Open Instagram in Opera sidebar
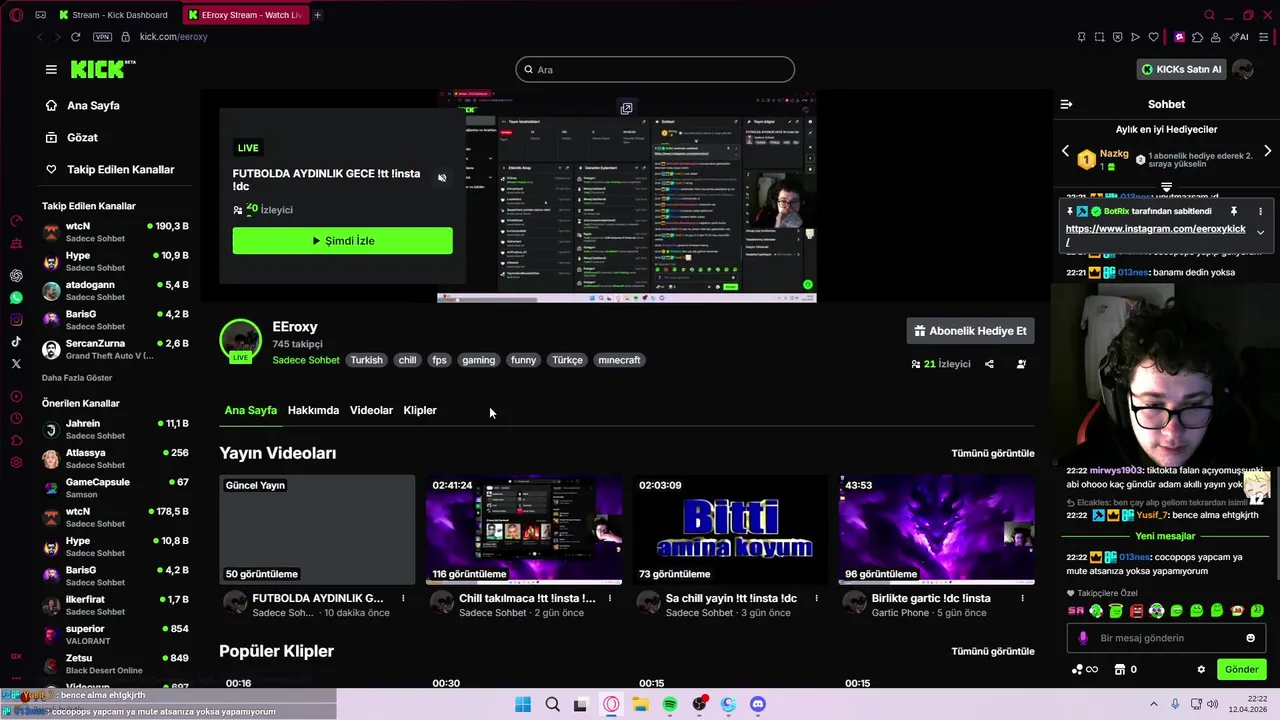 click(16, 320)
